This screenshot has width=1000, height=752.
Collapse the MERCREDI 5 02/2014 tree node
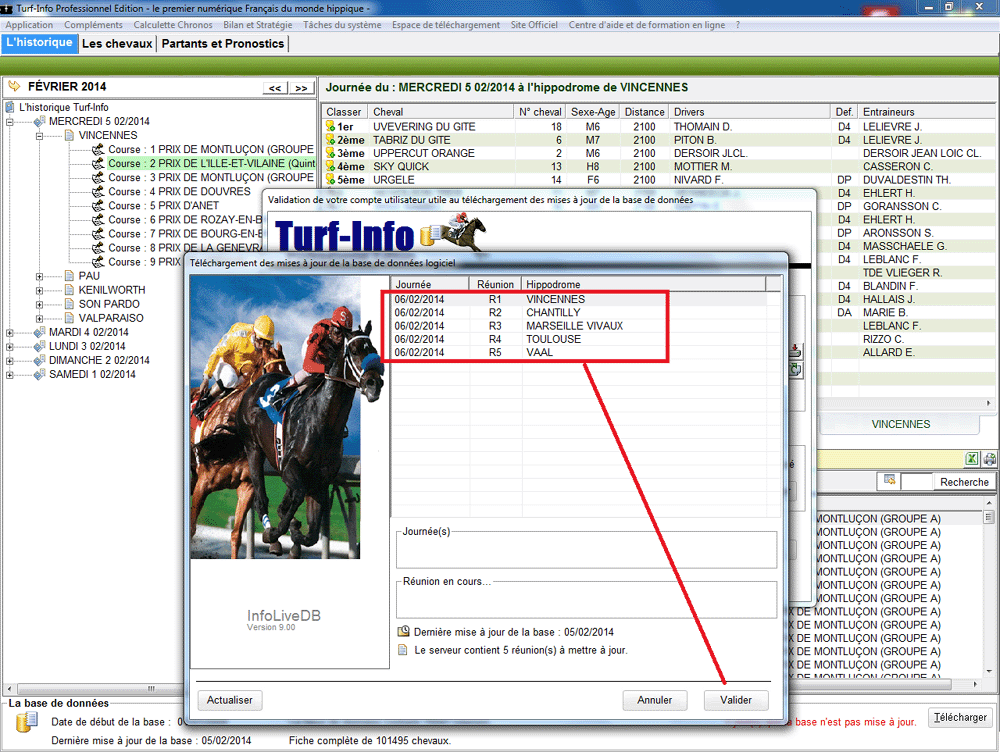[x=10, y=121]
